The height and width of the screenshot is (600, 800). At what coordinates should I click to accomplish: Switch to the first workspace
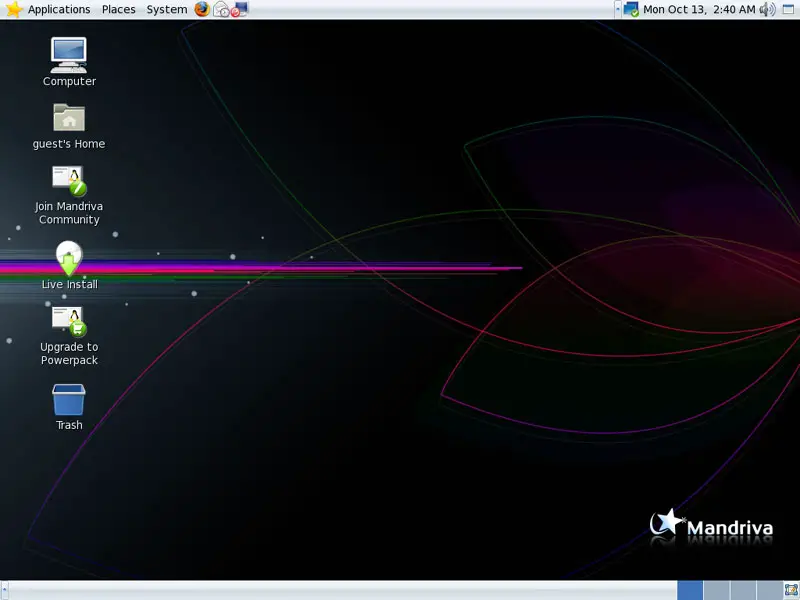(690, 590)
